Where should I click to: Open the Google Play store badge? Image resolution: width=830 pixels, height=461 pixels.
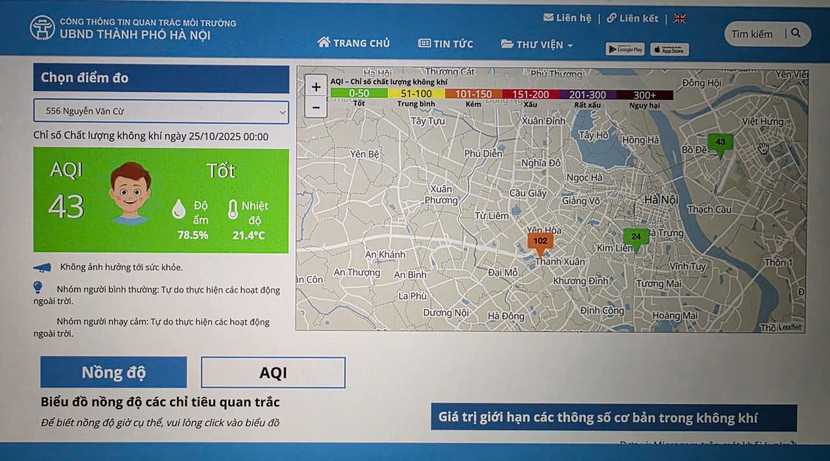[625, 49]
